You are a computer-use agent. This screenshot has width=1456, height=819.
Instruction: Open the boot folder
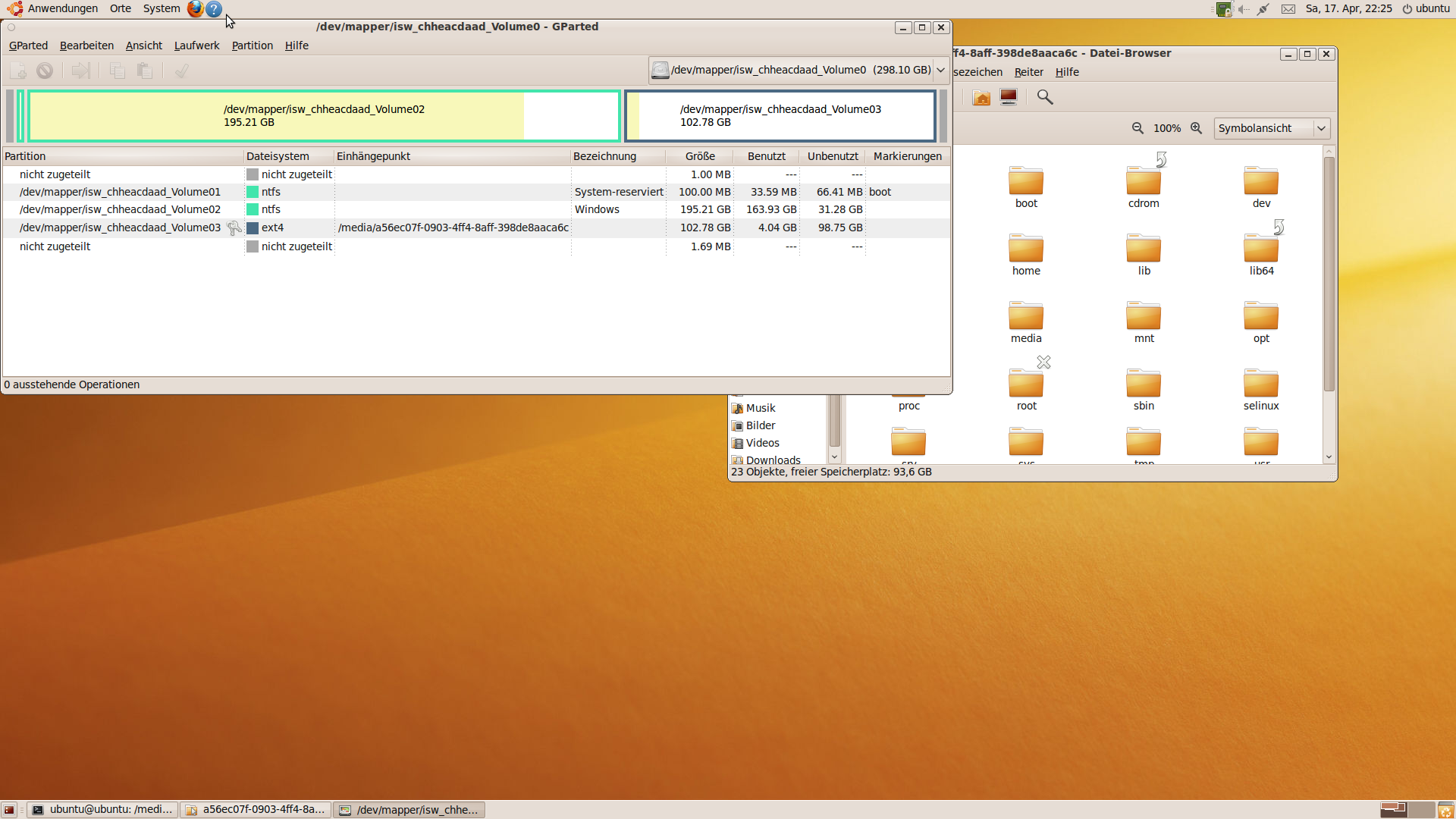pyautogui.click(x=1026, y=187)
